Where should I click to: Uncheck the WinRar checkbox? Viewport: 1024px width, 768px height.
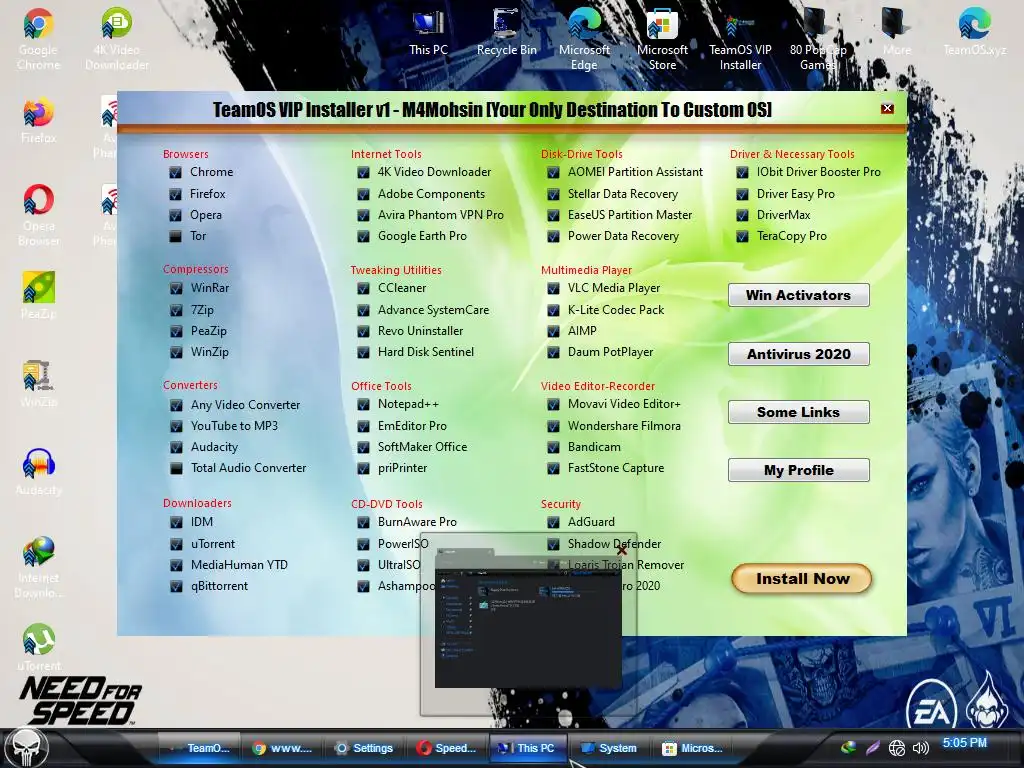pyautogui.click(x=176, y=289)
